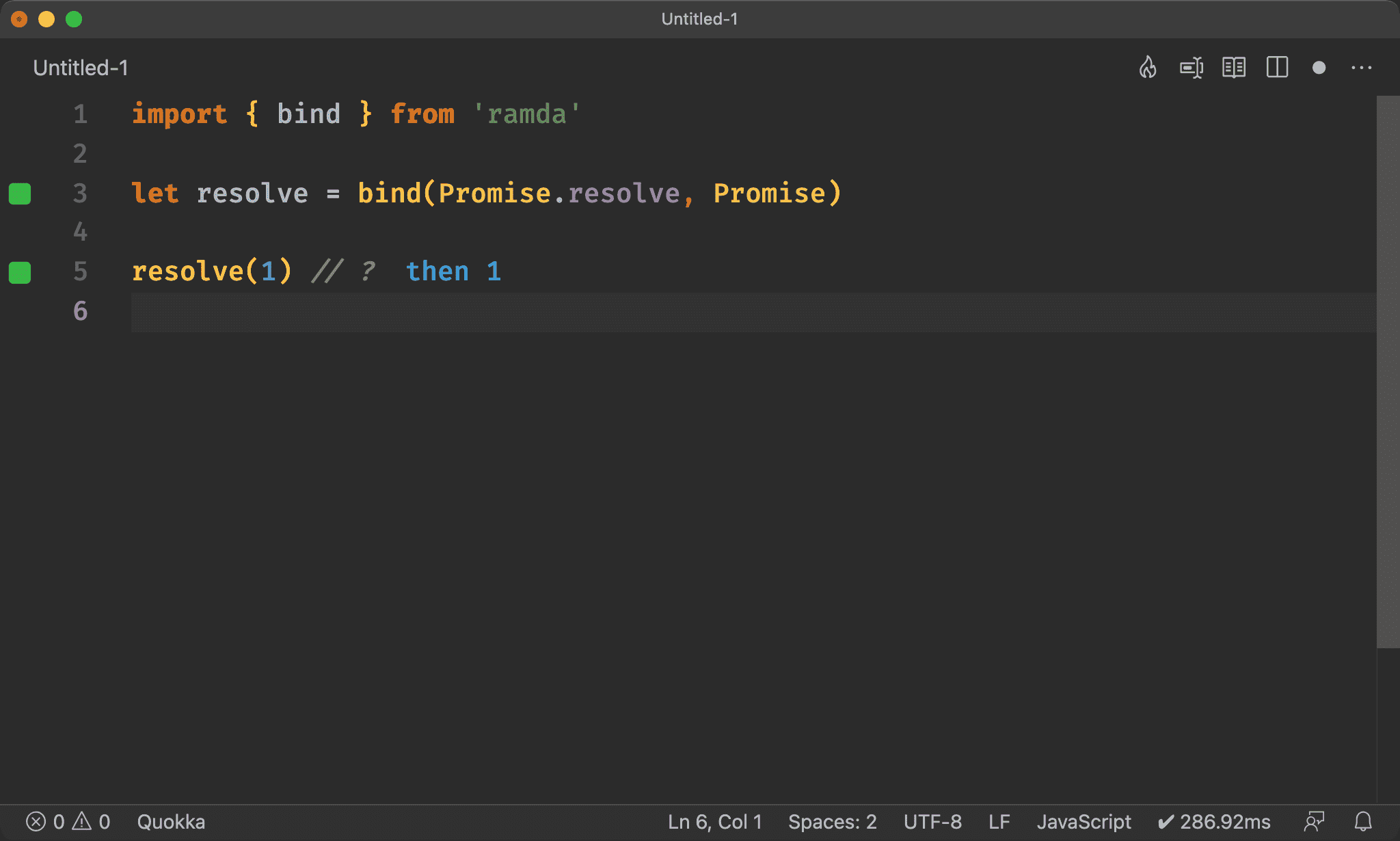Click 'ramda' string on line 1

point(527,114)
